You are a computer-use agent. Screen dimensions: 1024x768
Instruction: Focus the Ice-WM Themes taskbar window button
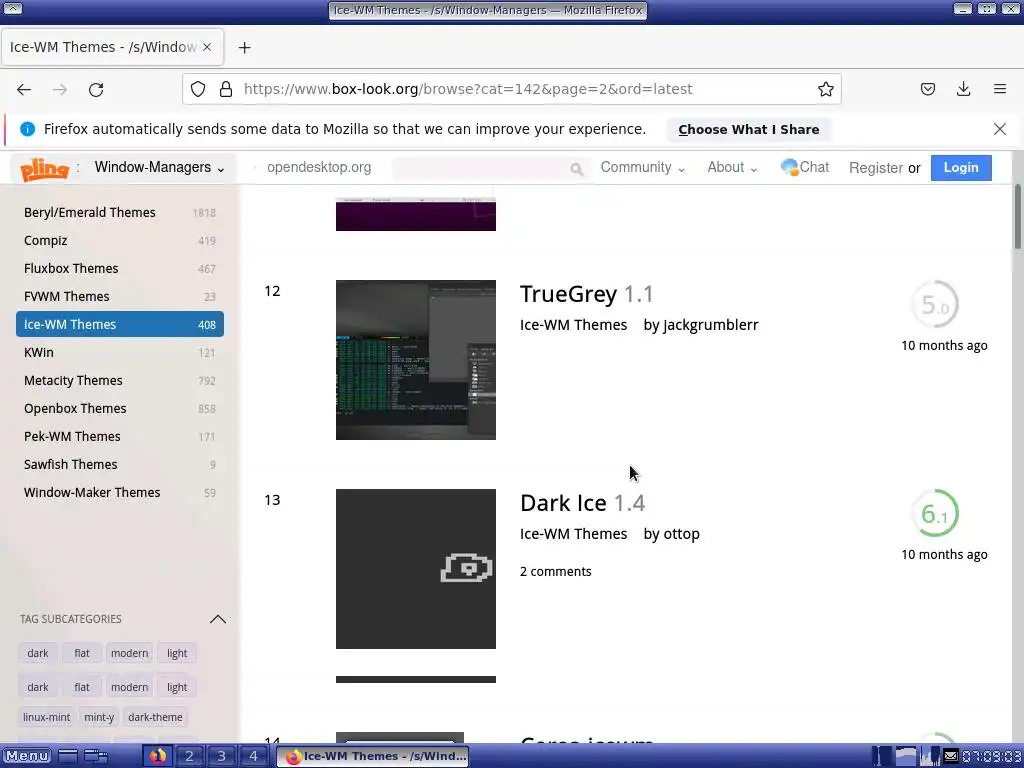pos(374,756)
